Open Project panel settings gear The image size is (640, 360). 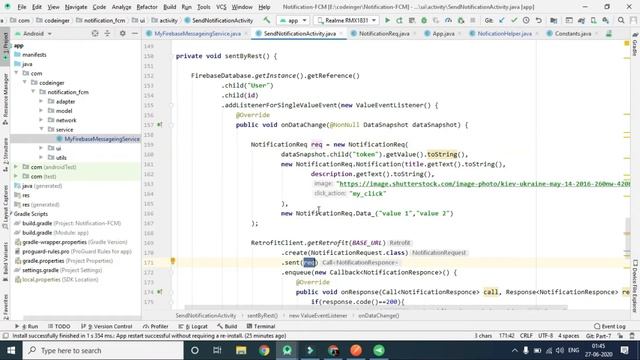point(122,33)
